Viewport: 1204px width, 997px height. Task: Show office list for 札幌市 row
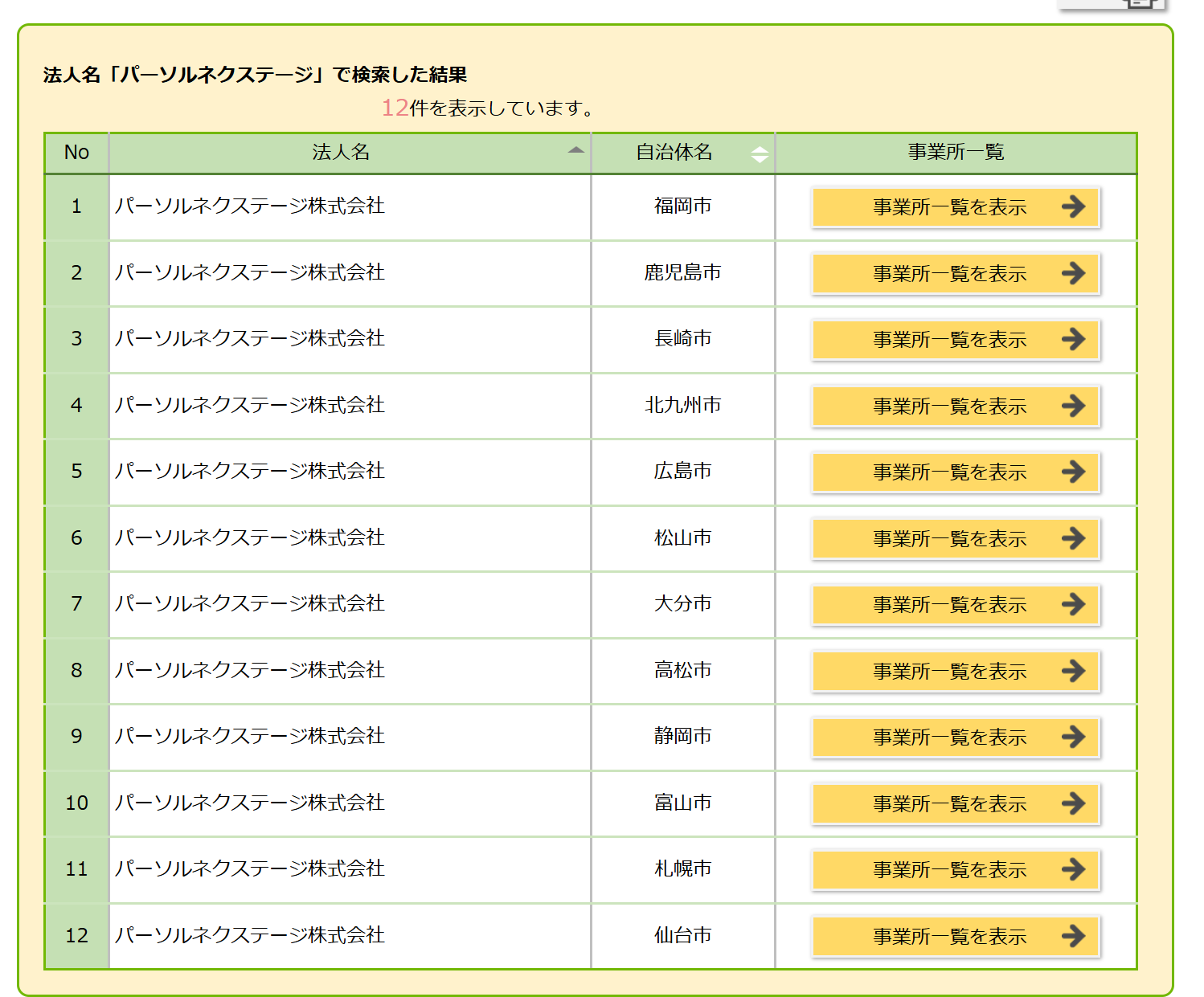click(x=956, y=870)
